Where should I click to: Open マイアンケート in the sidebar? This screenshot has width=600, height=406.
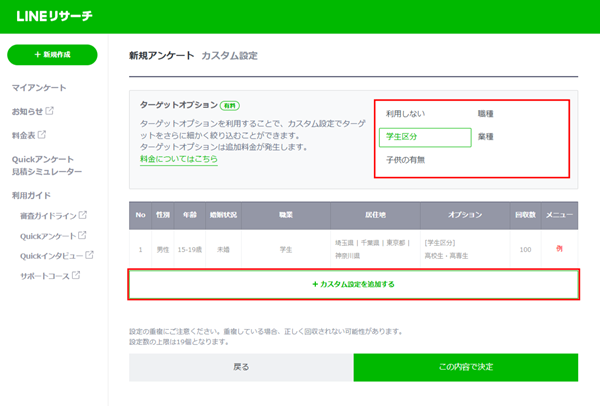(39, 88)
